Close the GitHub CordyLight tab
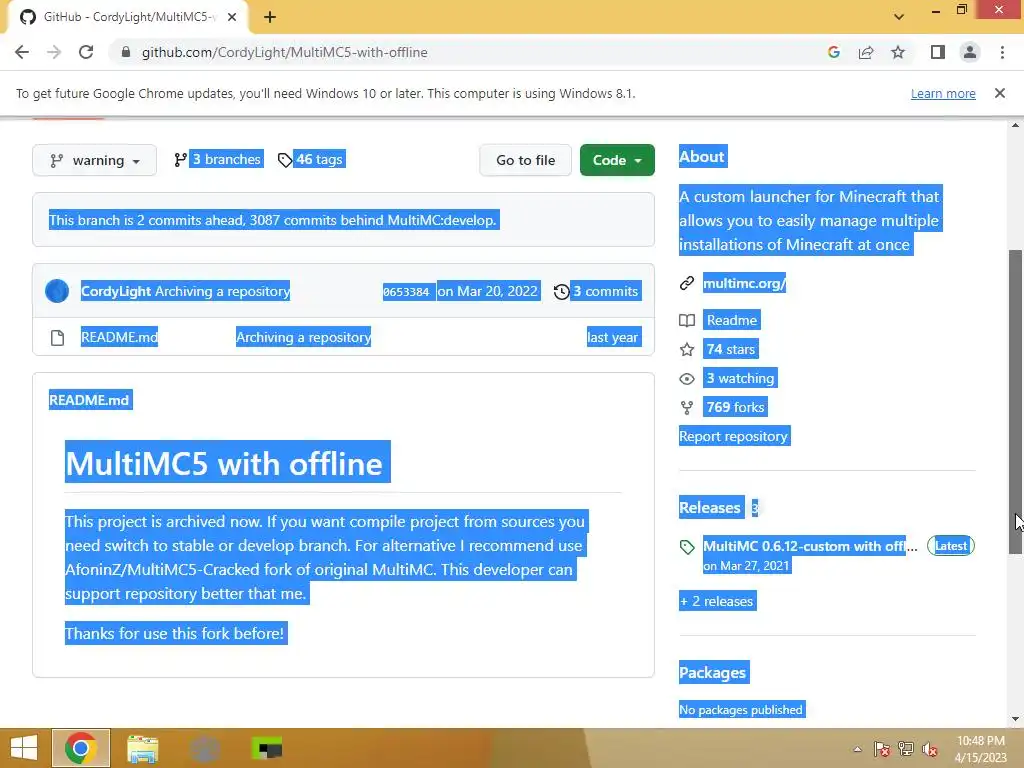Viewport: 1024px width, 768px height. pyautogui.click(x=232, y=17)
